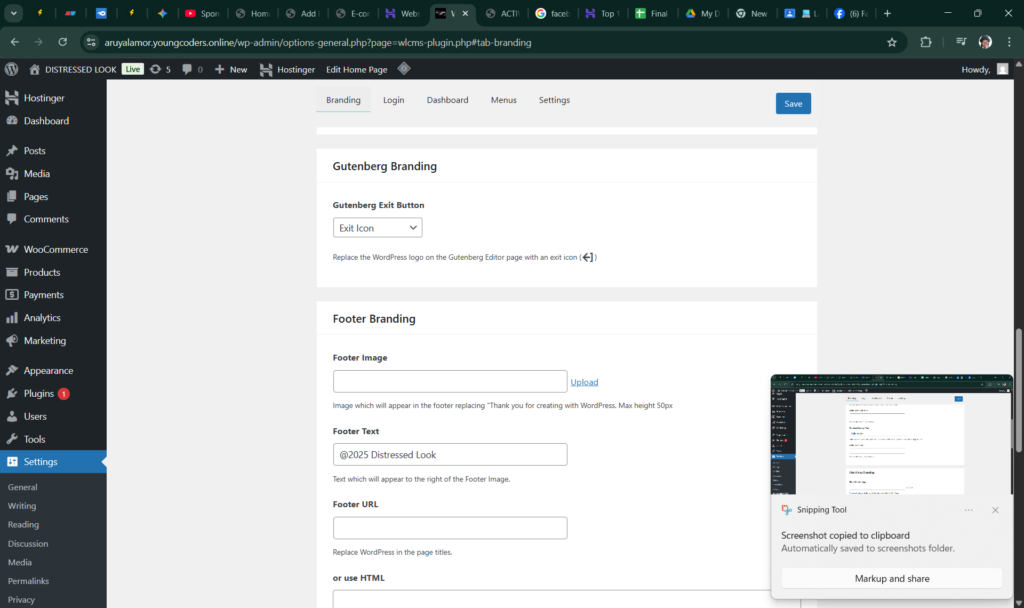
Task: Open WooCommerce from the sidebar
Action: pos(55,249)
